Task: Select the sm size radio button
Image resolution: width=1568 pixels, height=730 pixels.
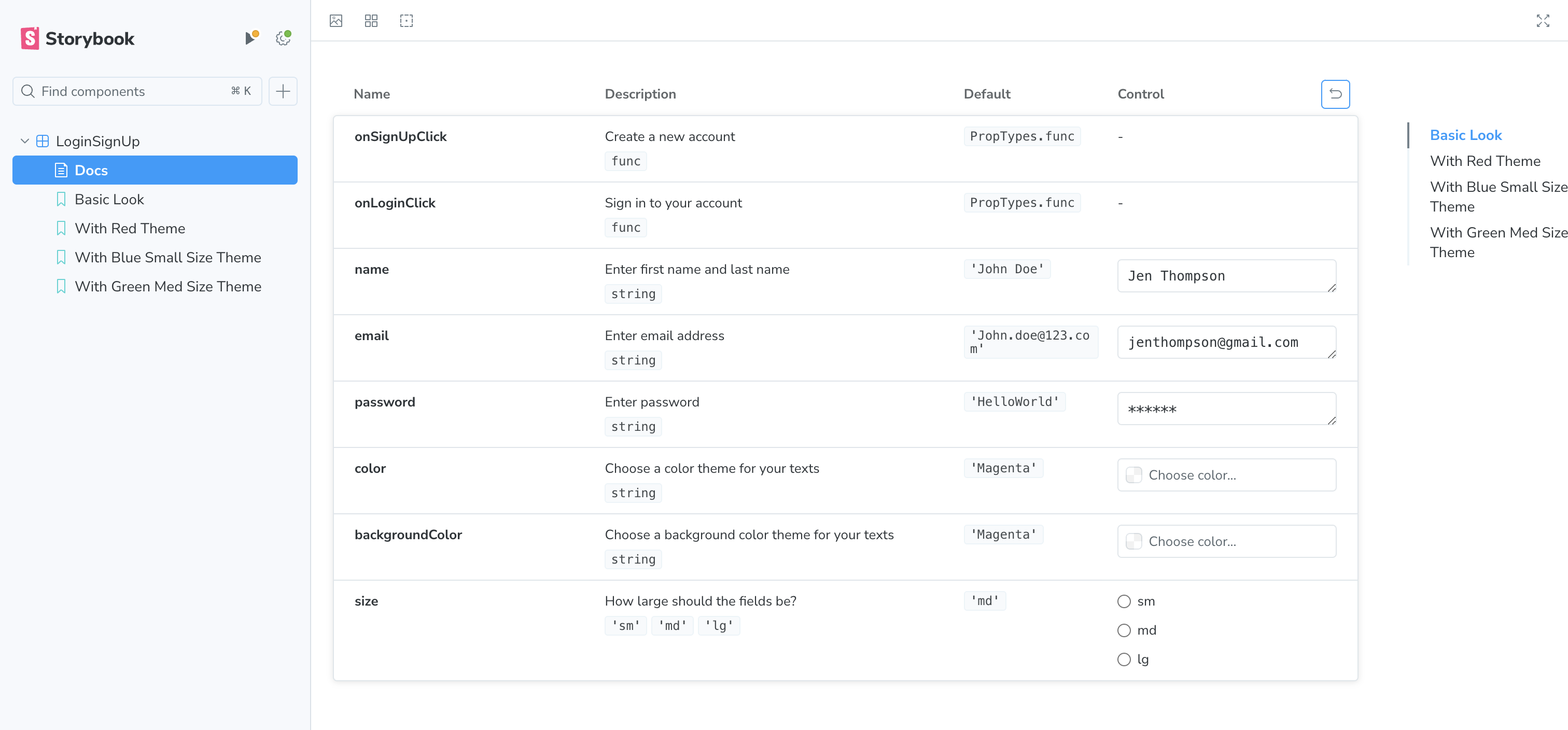Action: tap(1124, 601)
